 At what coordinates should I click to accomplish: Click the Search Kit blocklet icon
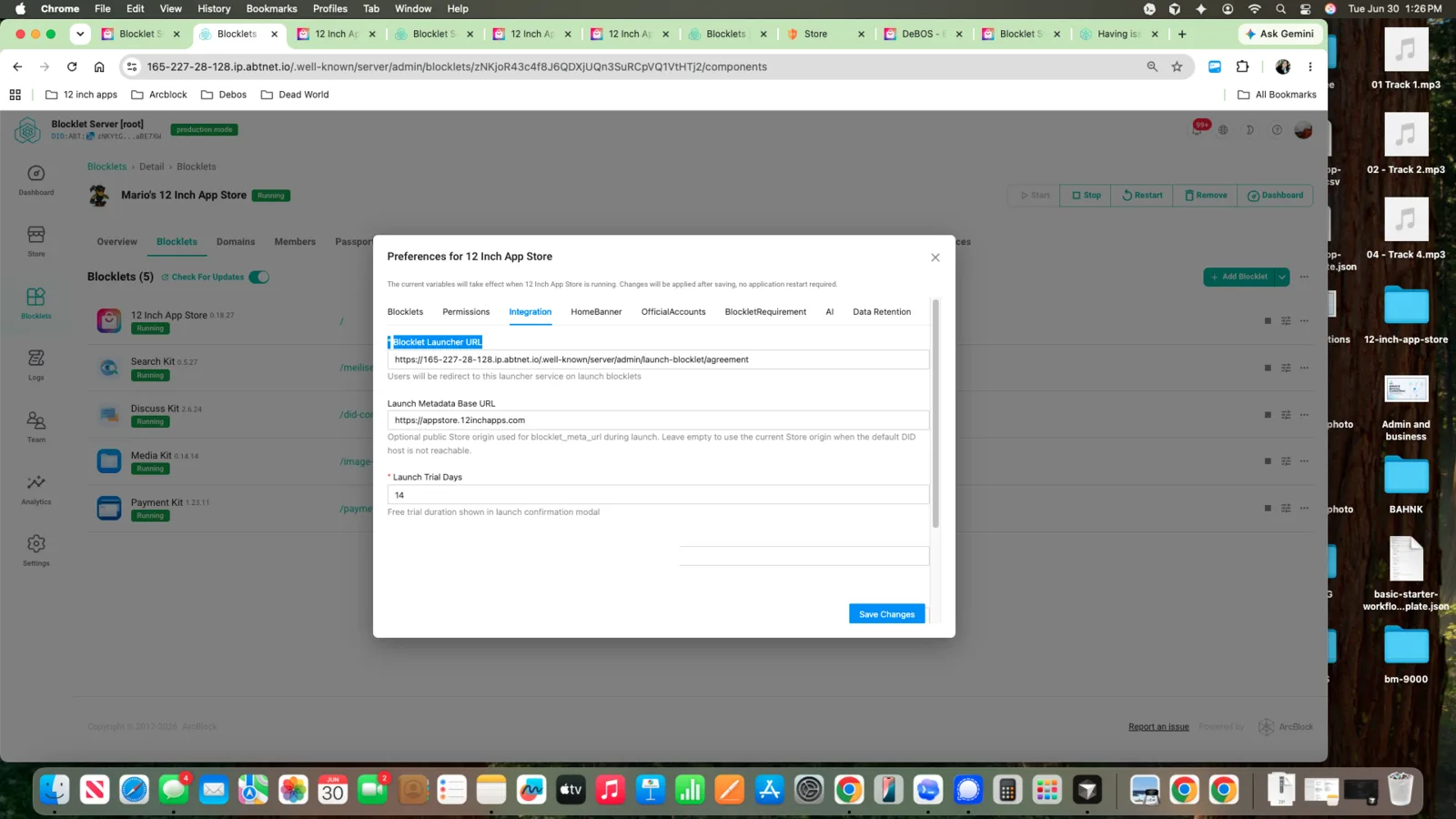click(109, 368)
